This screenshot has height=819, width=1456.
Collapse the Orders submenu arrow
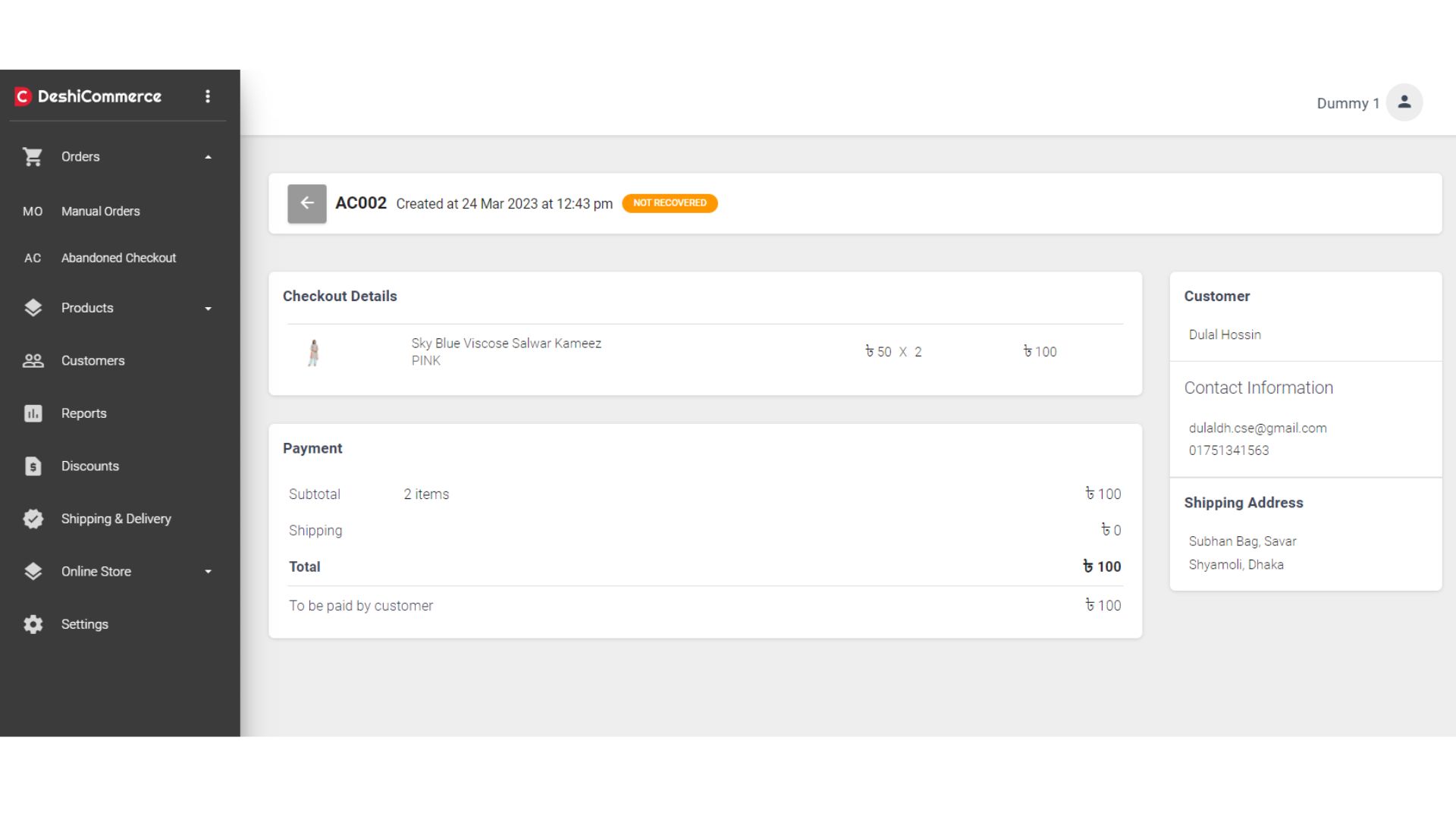click(x=208, y=157)
